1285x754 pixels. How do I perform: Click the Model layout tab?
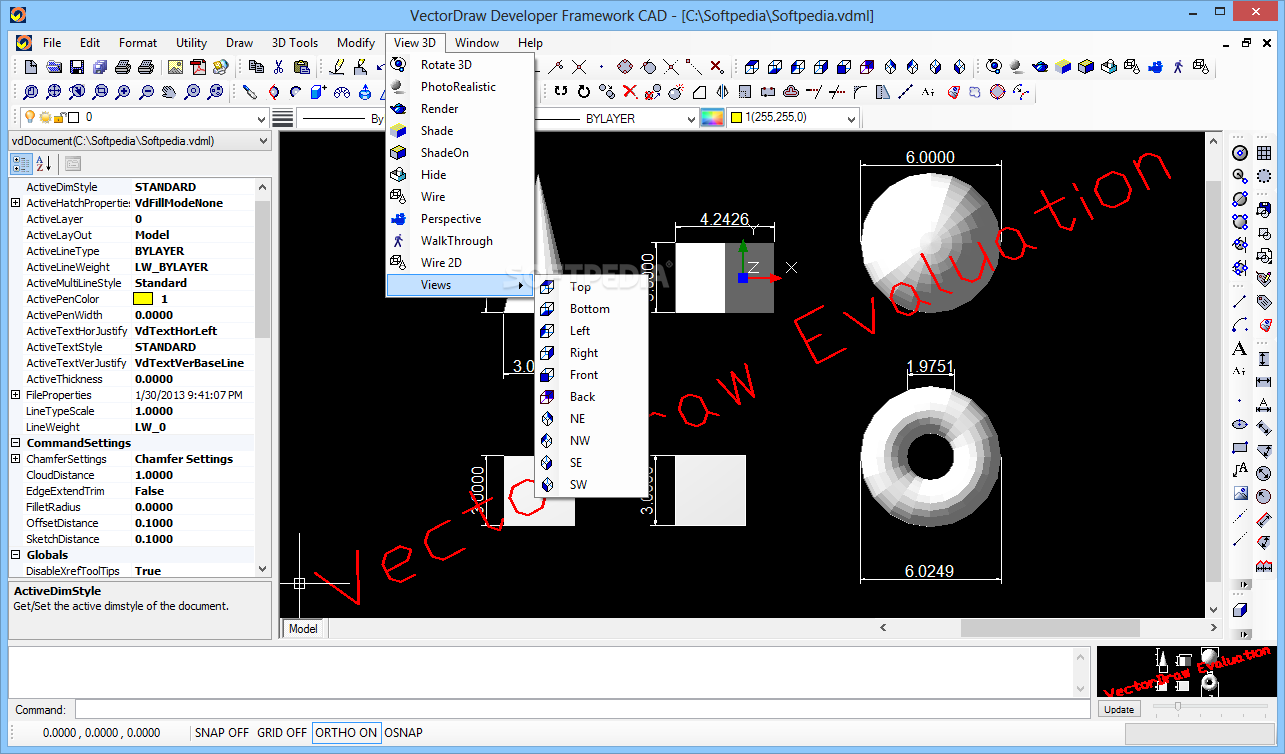[303, 629]
